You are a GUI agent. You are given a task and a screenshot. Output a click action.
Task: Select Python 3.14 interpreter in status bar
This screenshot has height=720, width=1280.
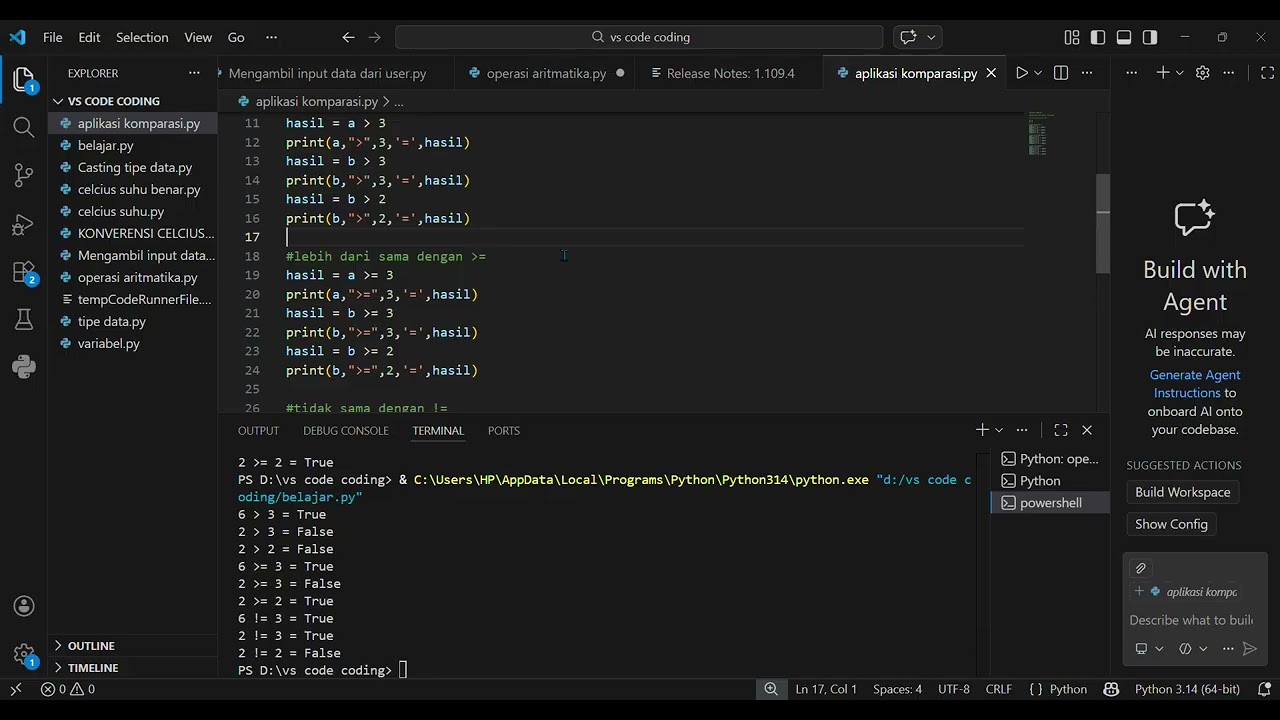pyautogui.click(x=1187, y=689)
